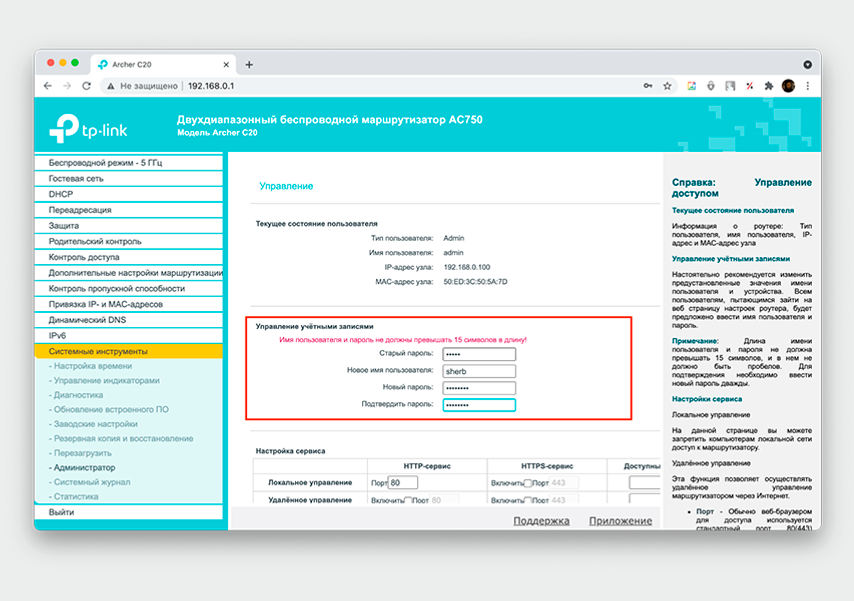Enable HTTPS remote management checkbox

pos(528,500)
